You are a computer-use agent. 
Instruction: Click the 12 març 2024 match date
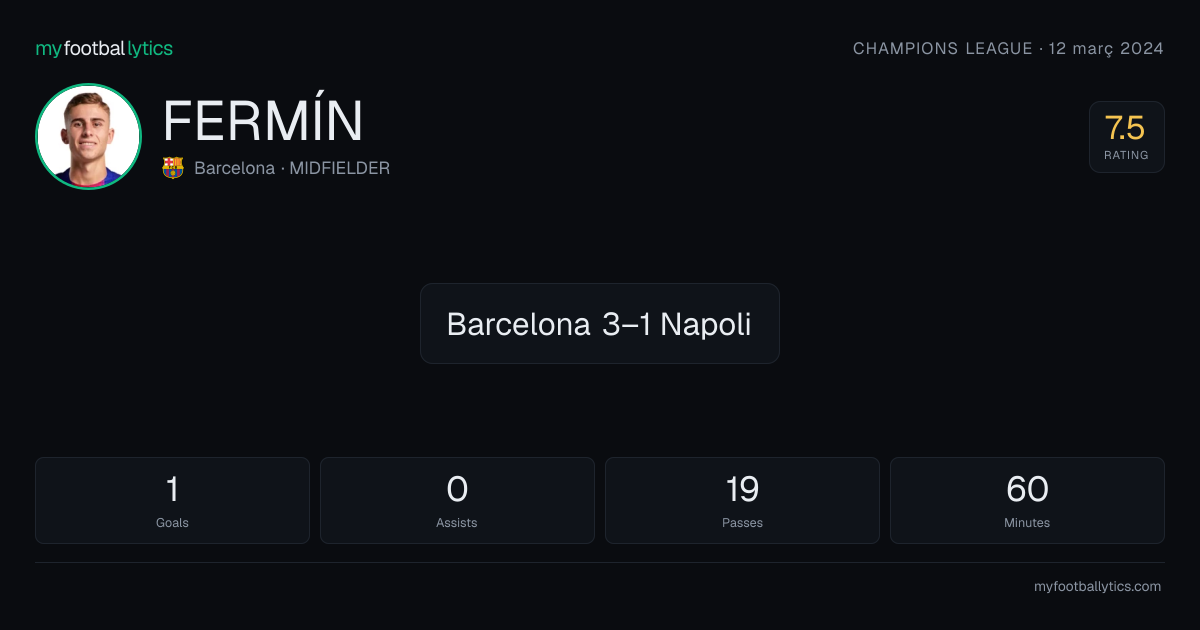tap(1106, 48)
